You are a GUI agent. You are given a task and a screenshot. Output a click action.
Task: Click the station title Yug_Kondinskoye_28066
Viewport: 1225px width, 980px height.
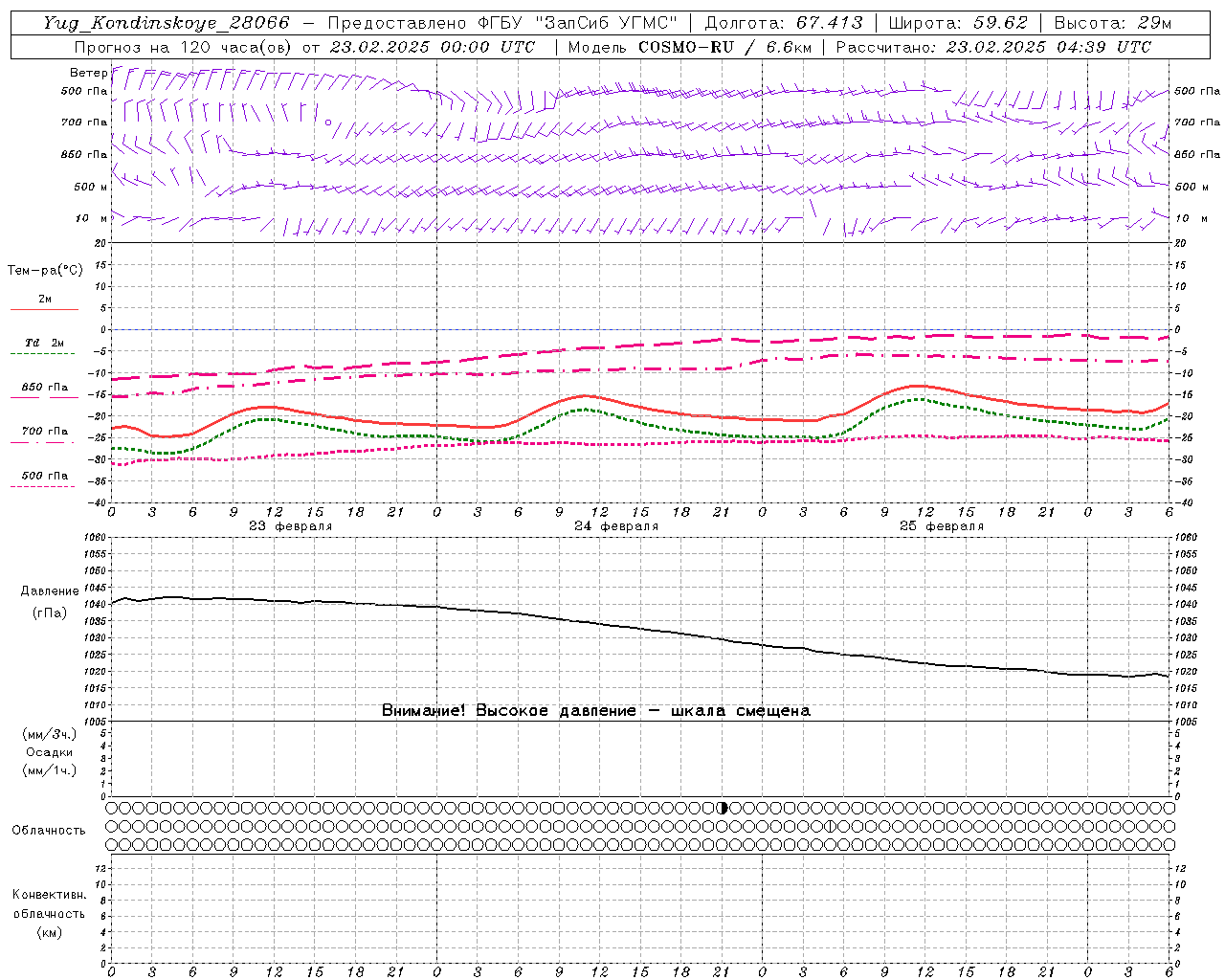(x=166, y=23)
